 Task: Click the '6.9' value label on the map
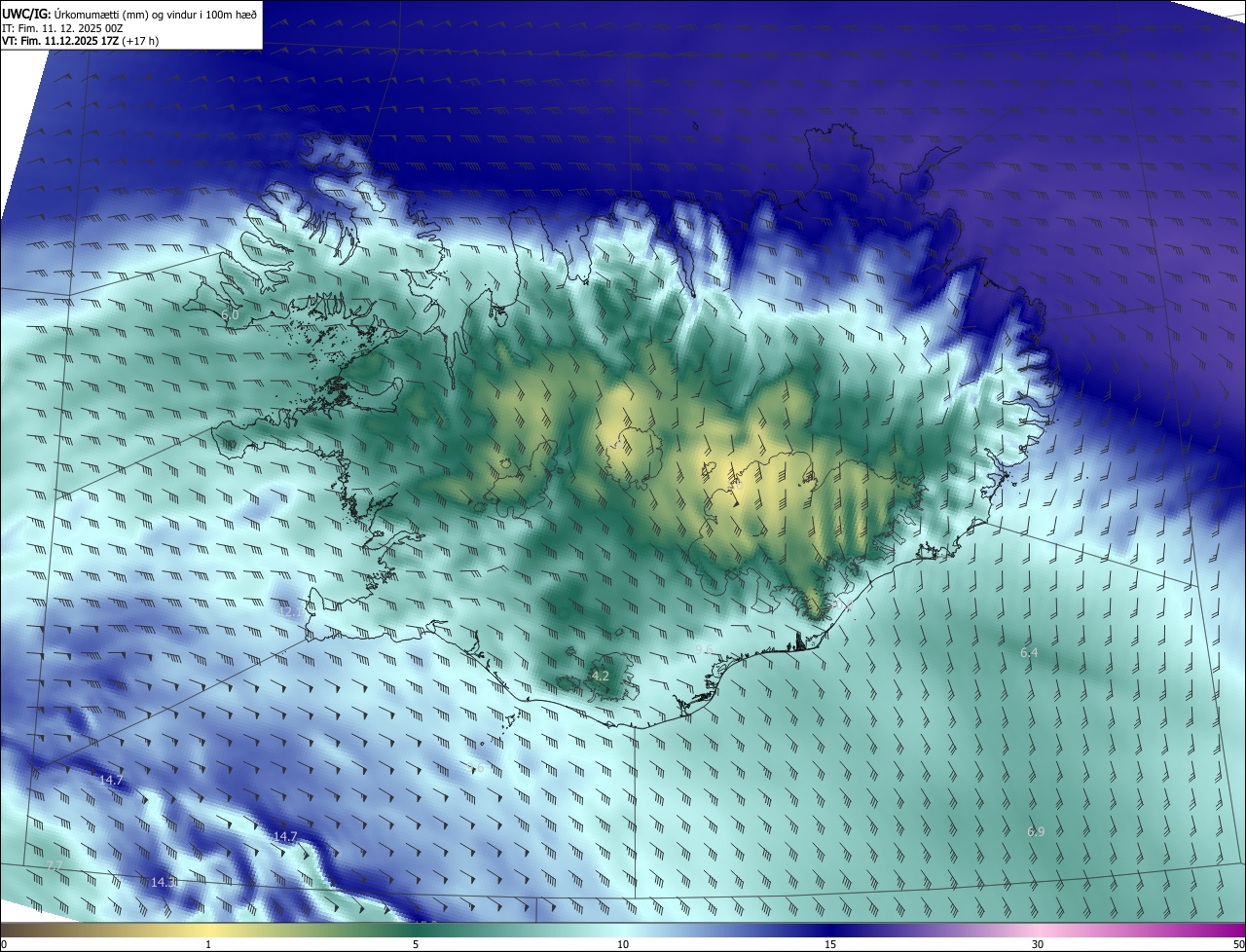click(x=1036, y=831)
